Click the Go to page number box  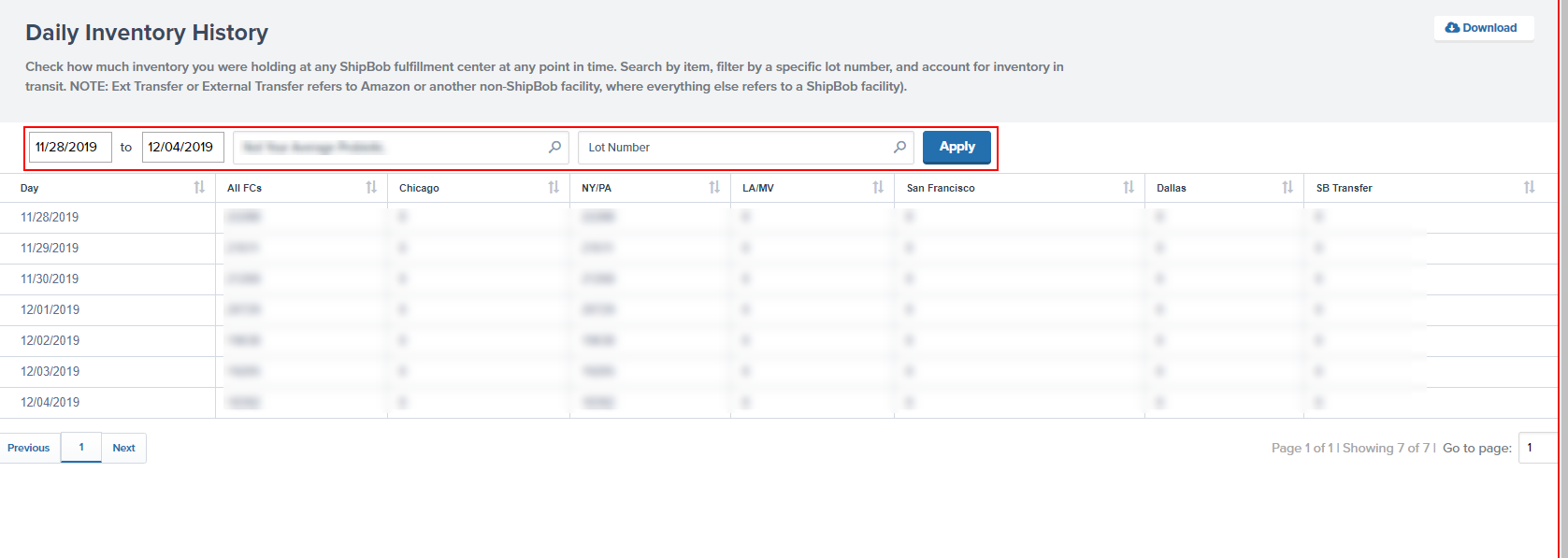(x=1537, y=448)
